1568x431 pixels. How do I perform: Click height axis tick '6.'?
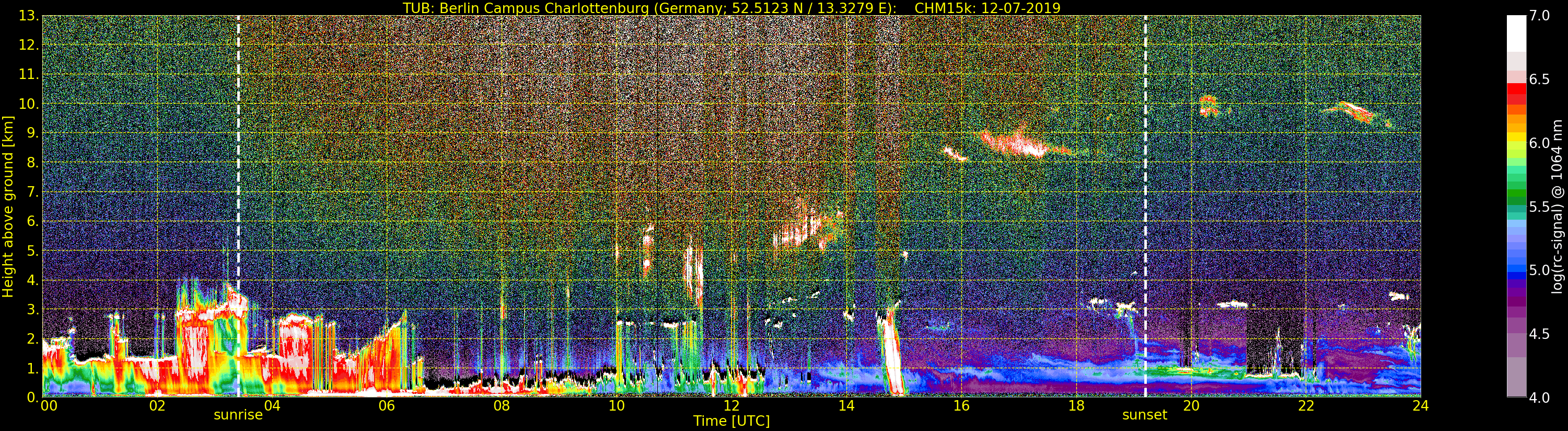click(32, 221)
